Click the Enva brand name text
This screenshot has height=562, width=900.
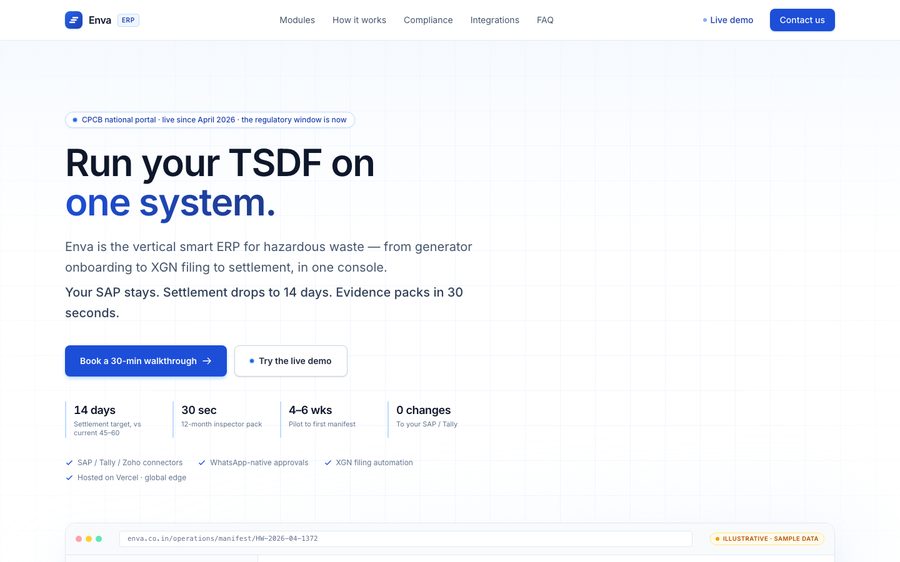point(100,20)
